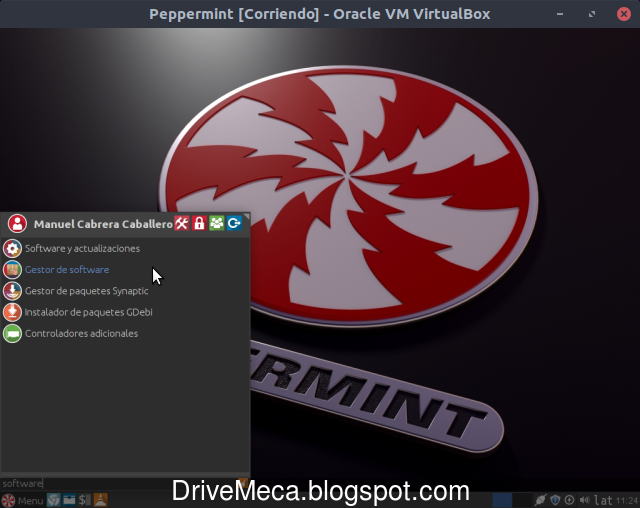Click the Software y actualizaciones gear icon
This screenshot has height=508, width=640.
click(12, 248)
